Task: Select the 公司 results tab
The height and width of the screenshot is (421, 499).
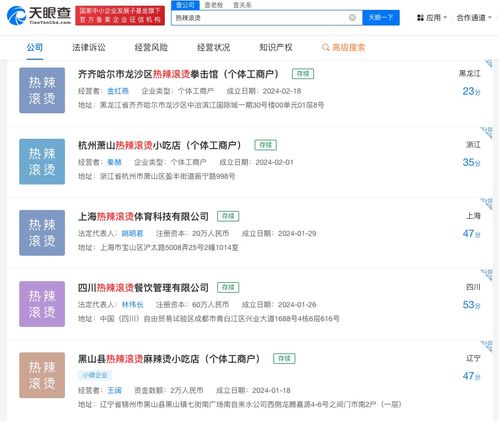Action: [x=35, y=47]
